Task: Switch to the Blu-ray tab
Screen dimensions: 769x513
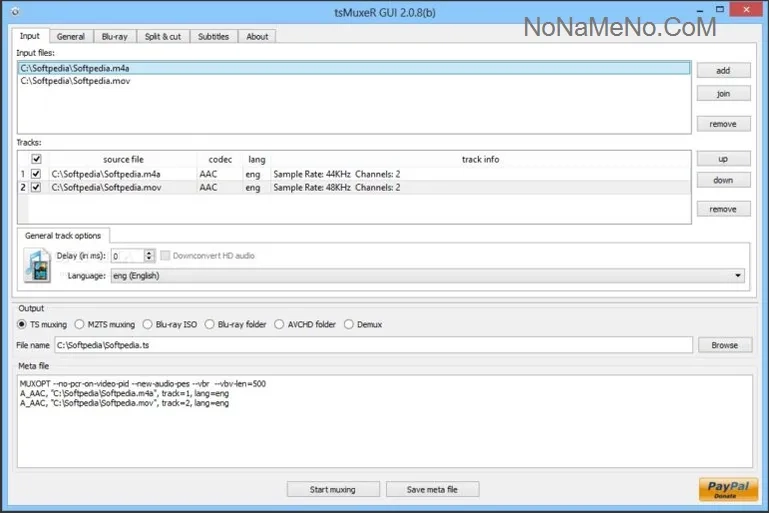Action: coord(114,36)
